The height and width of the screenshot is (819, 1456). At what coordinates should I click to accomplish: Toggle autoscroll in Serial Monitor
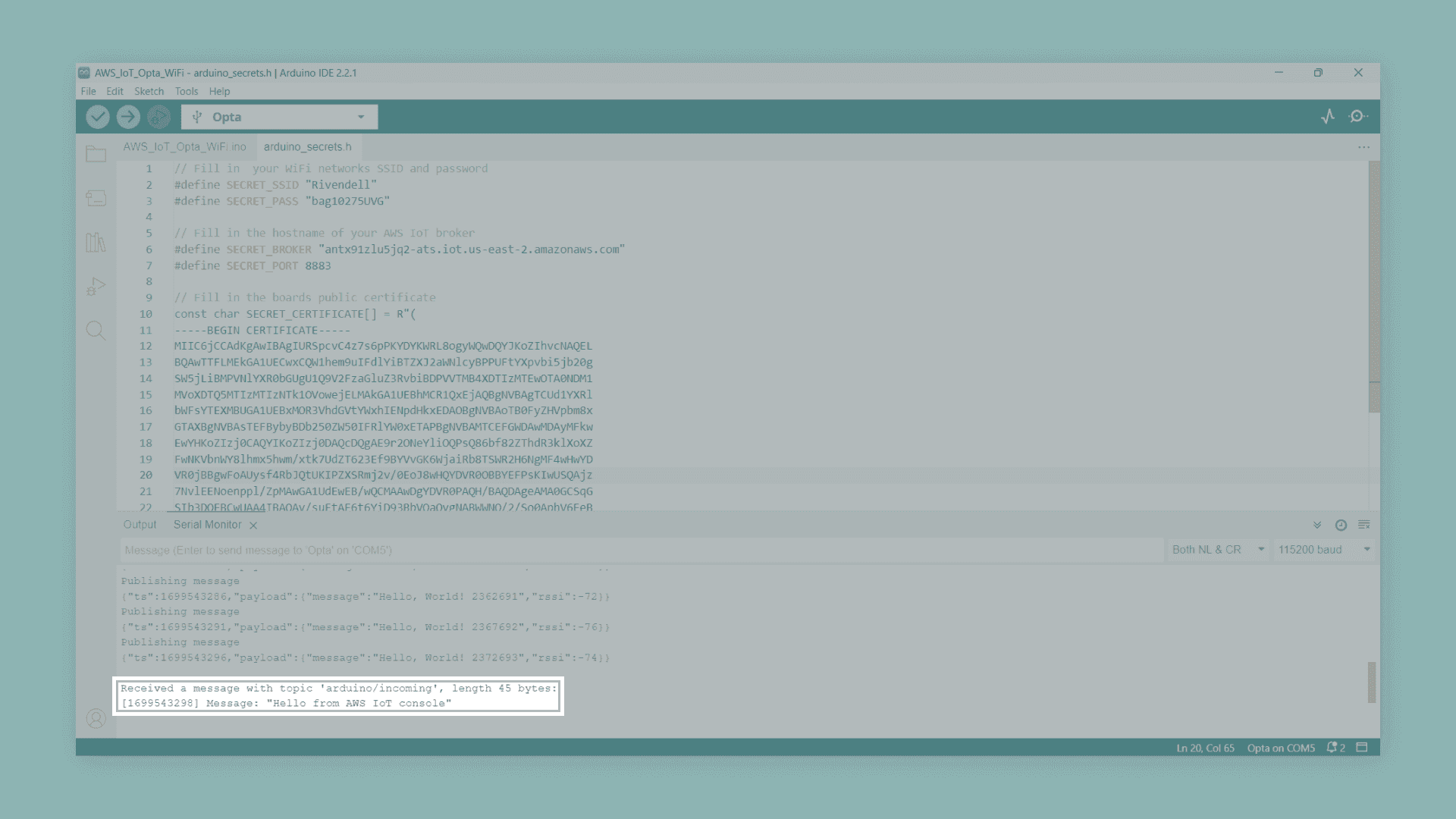(1317, 525)
